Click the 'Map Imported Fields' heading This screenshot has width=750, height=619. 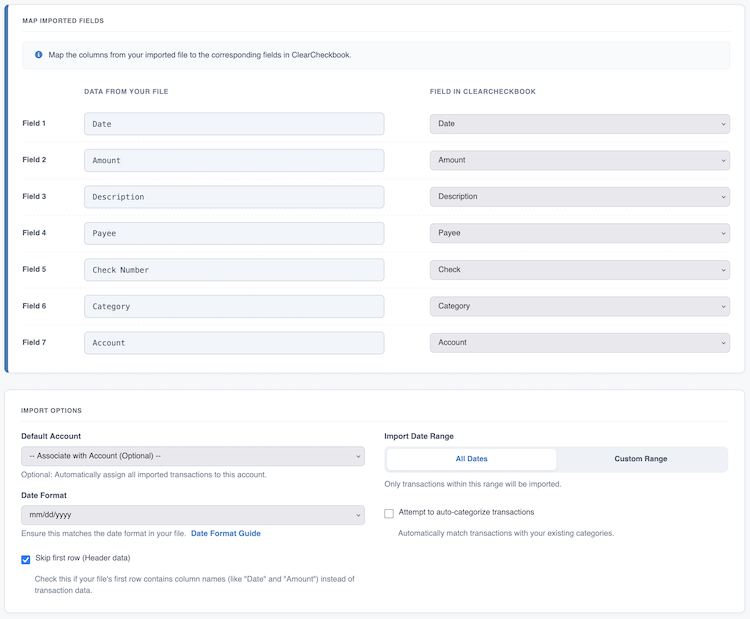[63, 21]
